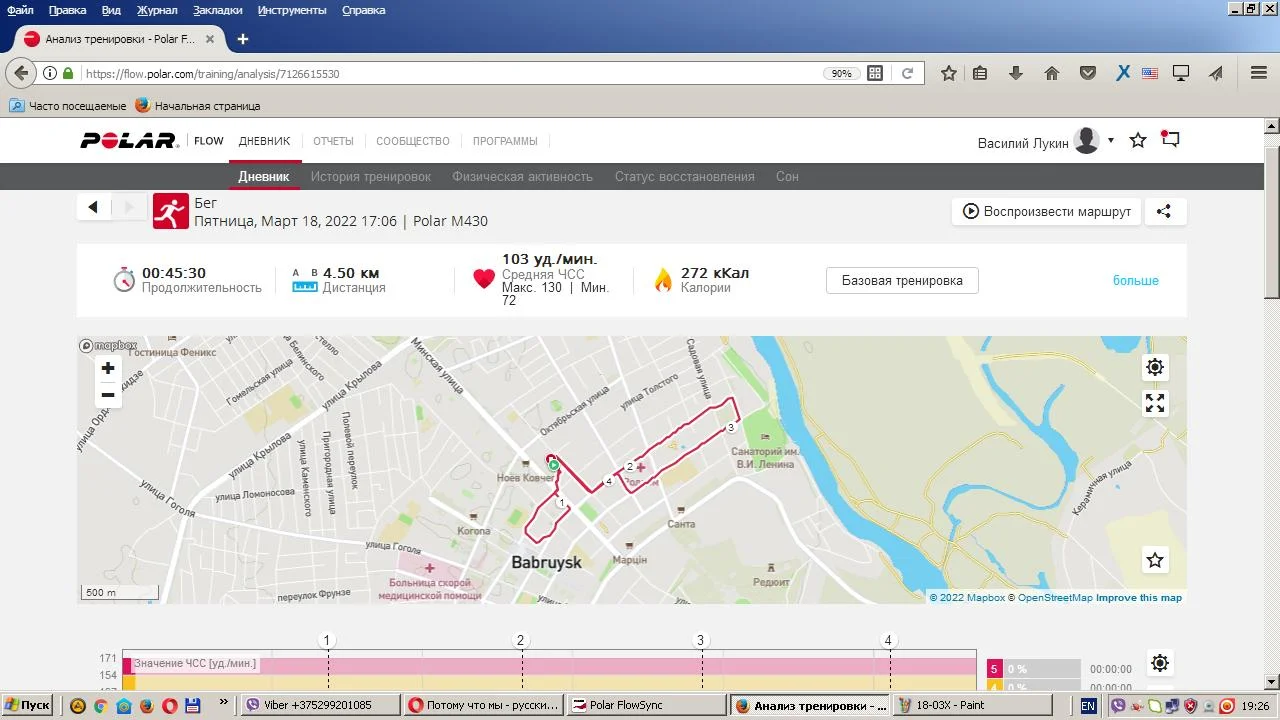
Task: Open the Файл menu
Action: point(20,10)
